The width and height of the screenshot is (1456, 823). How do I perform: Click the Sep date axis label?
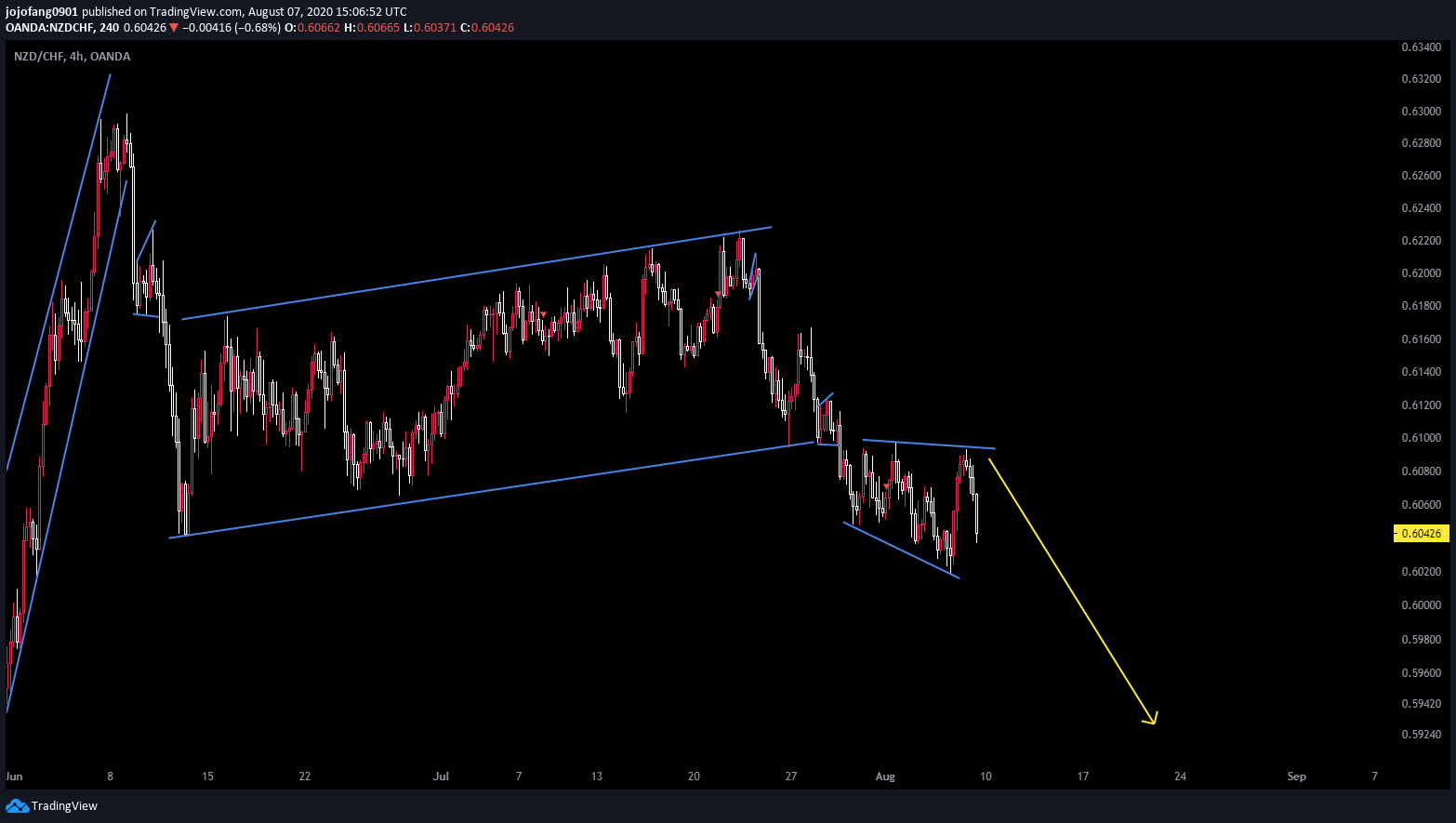point(1296,777)
